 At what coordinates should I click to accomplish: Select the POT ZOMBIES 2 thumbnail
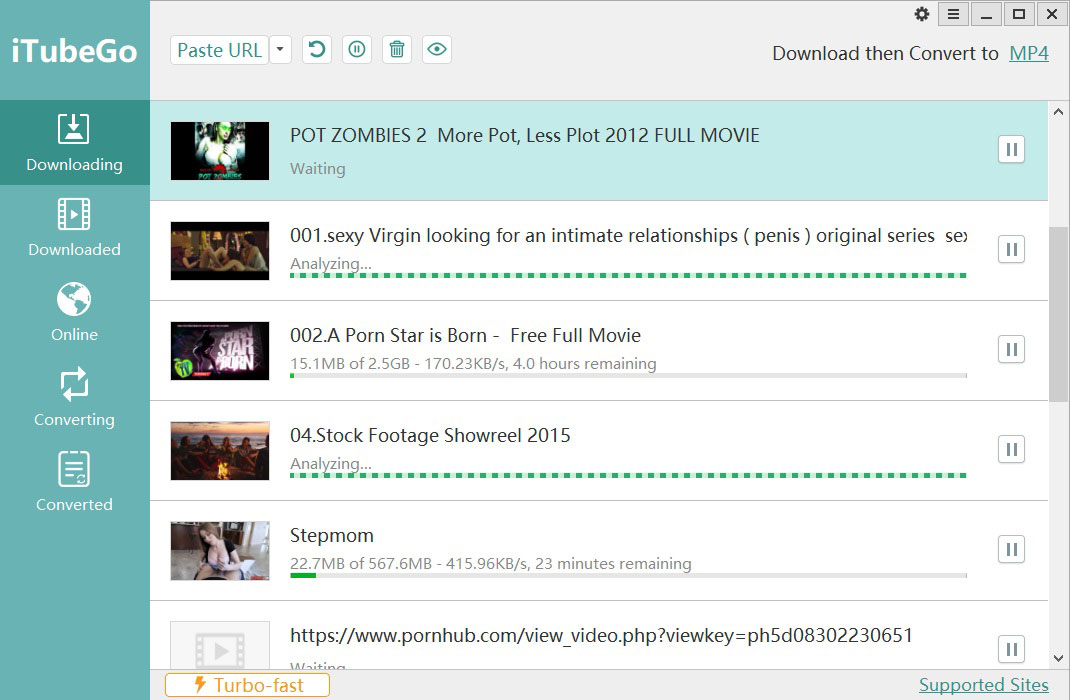(x=220, y=151)
